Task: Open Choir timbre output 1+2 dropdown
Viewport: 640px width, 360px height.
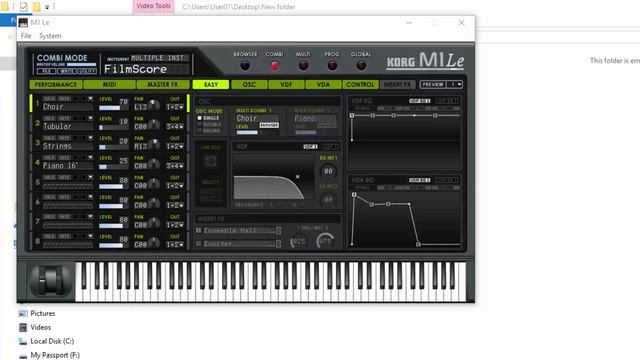Action: click(175, 107)
